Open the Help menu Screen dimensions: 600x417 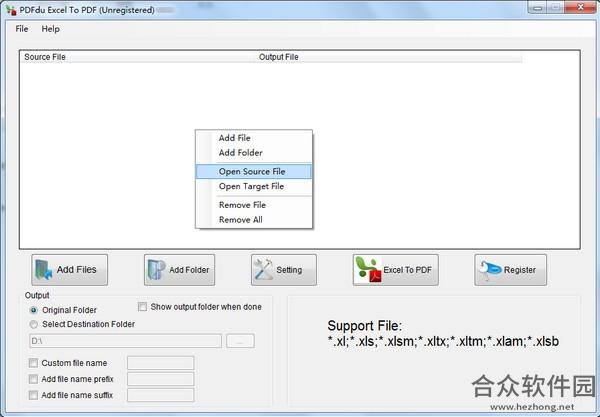point(51,29)
